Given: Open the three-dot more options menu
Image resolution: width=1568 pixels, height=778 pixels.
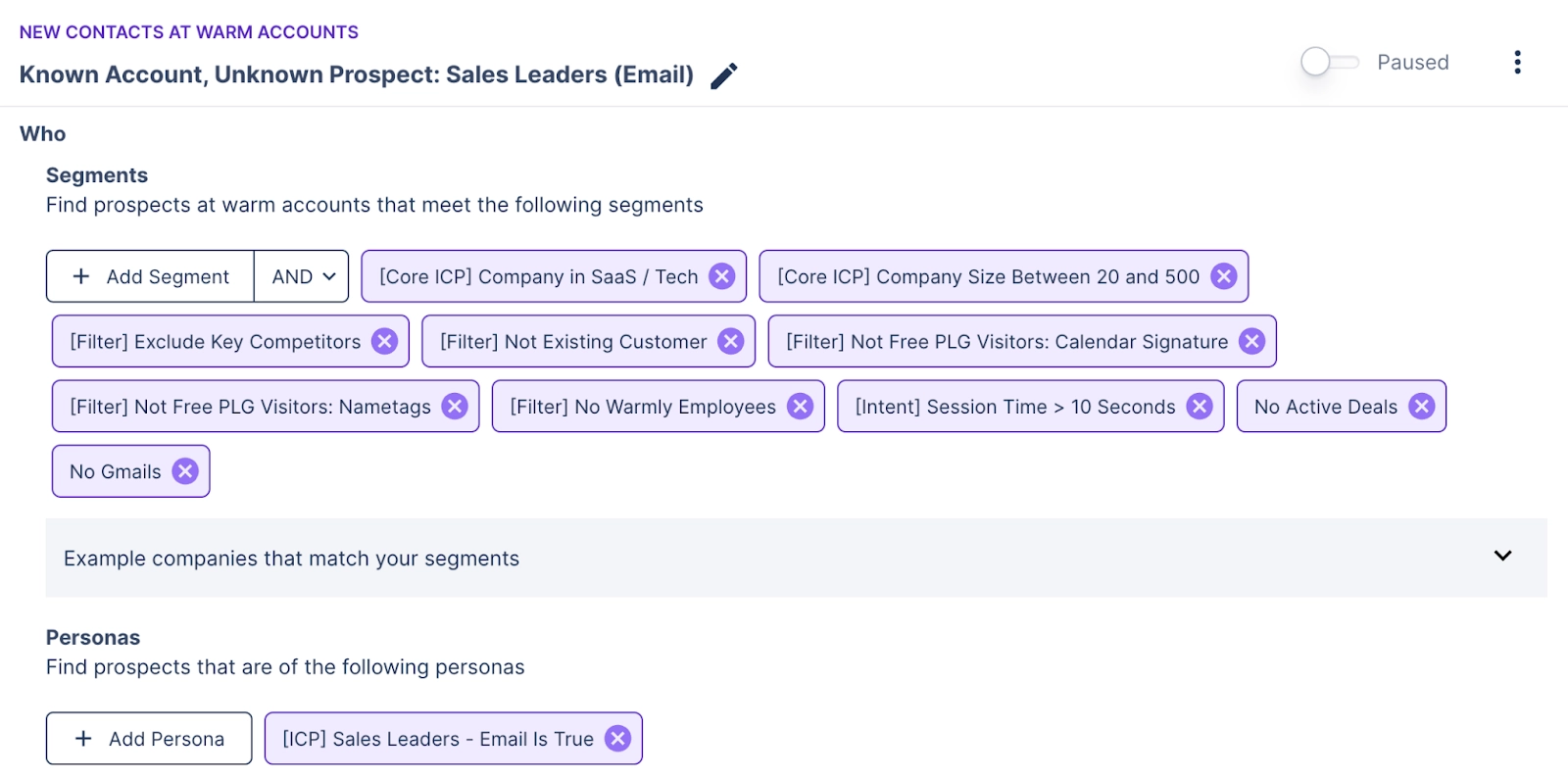Looking at the screenshot, I should [1517, 63].
